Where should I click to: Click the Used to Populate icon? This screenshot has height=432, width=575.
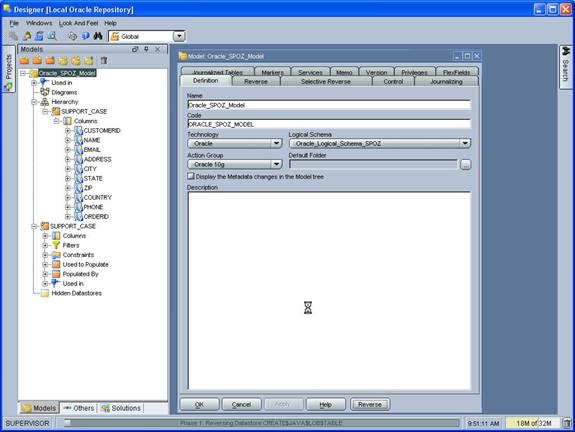pyautogui.click(x=56, y=264)
